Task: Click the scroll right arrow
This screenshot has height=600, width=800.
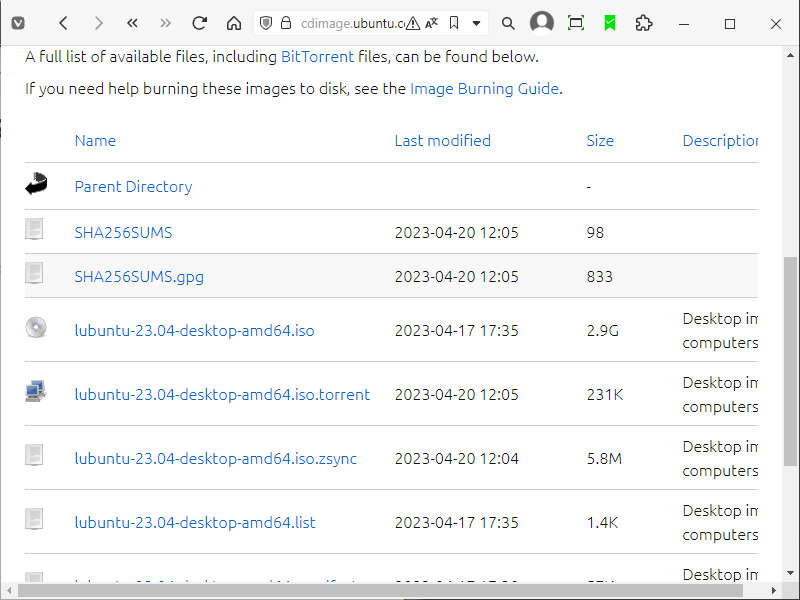Action: pos(773,590)
